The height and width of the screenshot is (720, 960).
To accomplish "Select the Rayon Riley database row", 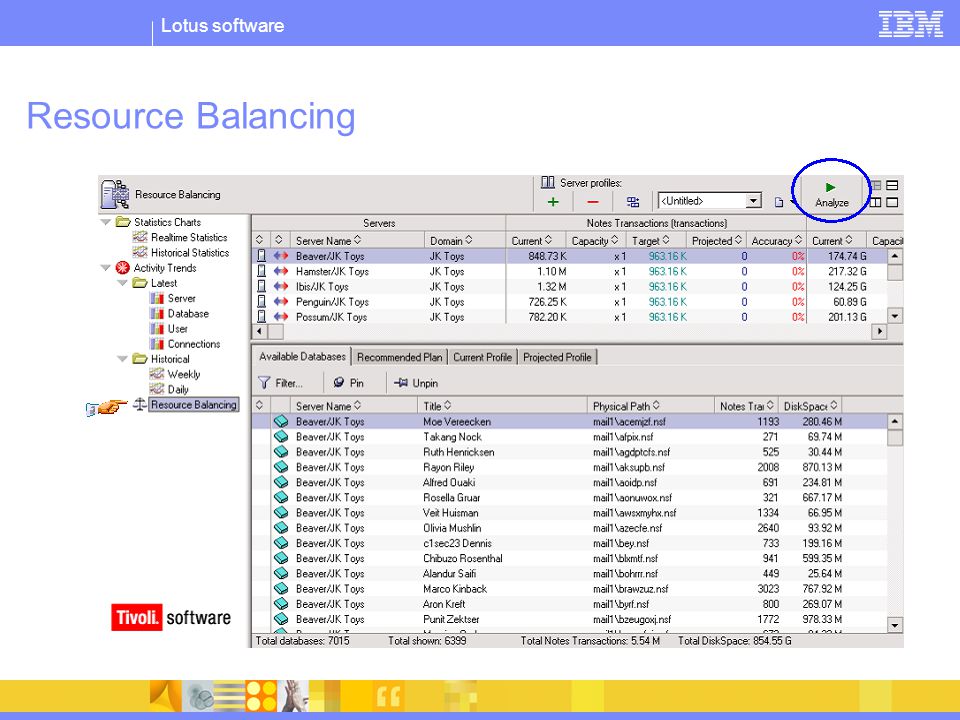I will click(x=569, y=467).
